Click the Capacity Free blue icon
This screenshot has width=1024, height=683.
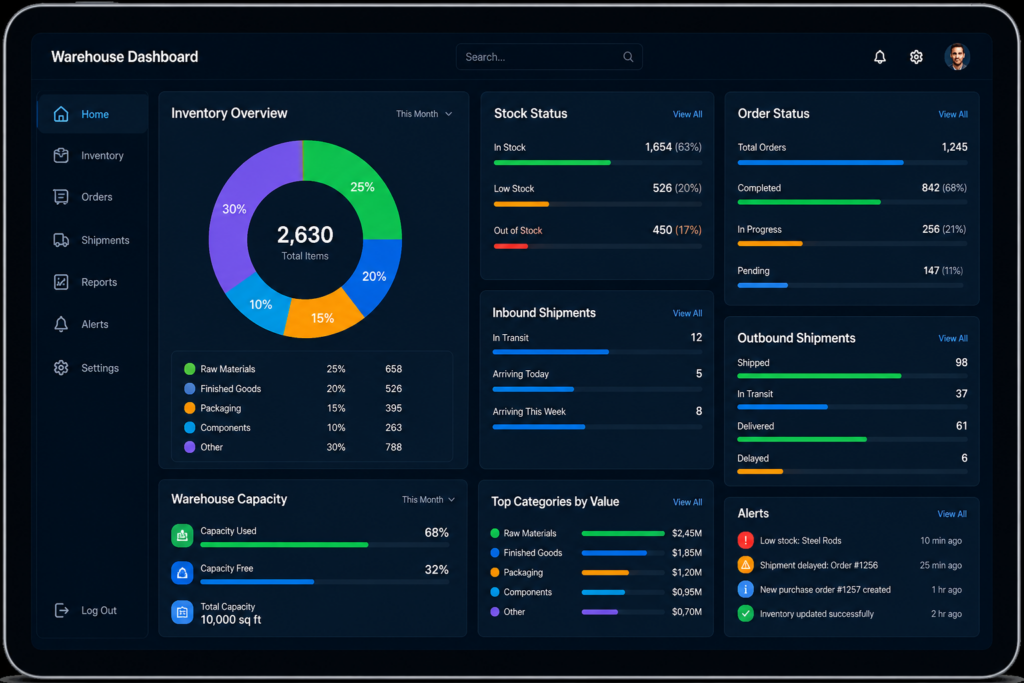(182, 573)
